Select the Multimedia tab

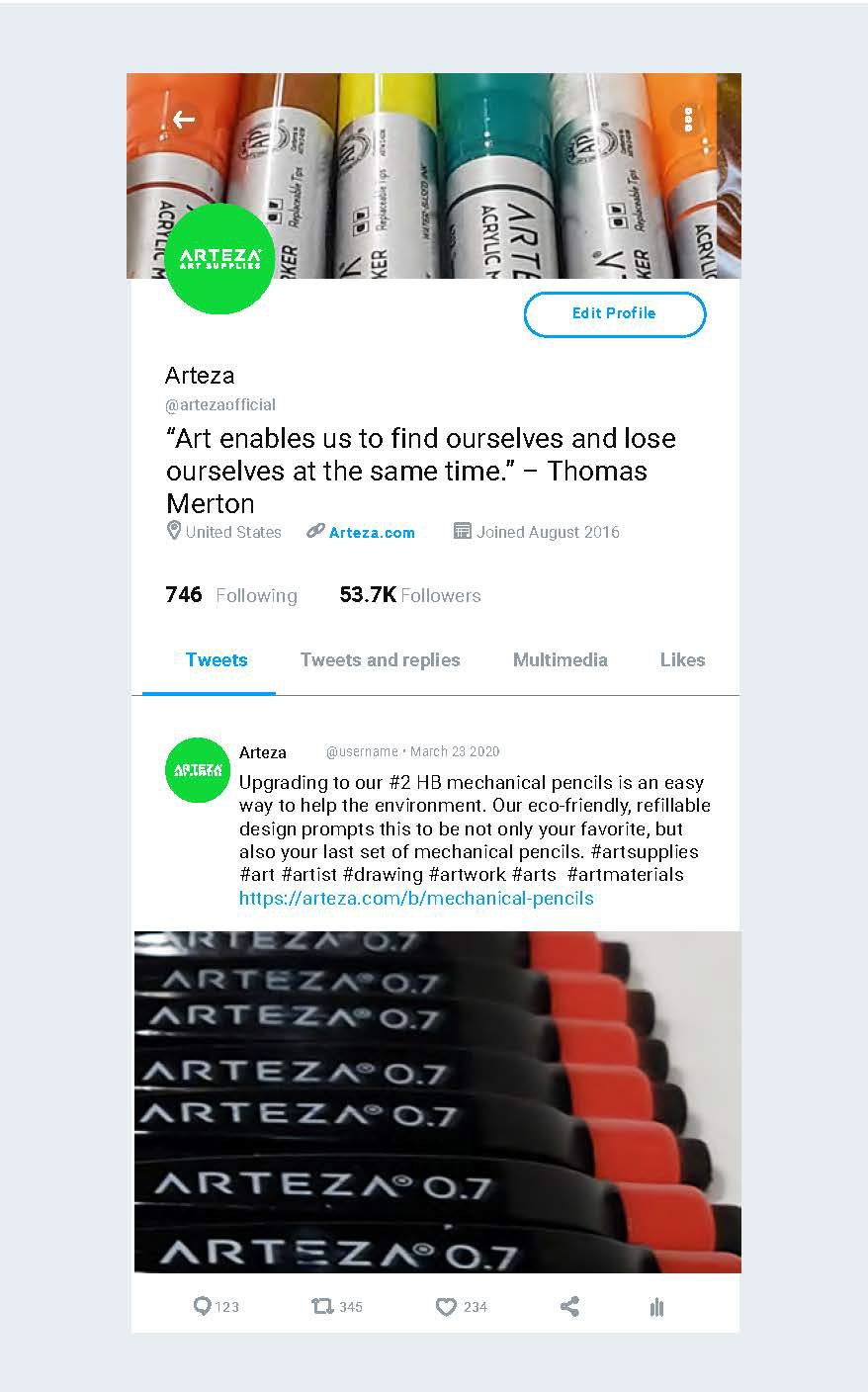tap(560, 659)
